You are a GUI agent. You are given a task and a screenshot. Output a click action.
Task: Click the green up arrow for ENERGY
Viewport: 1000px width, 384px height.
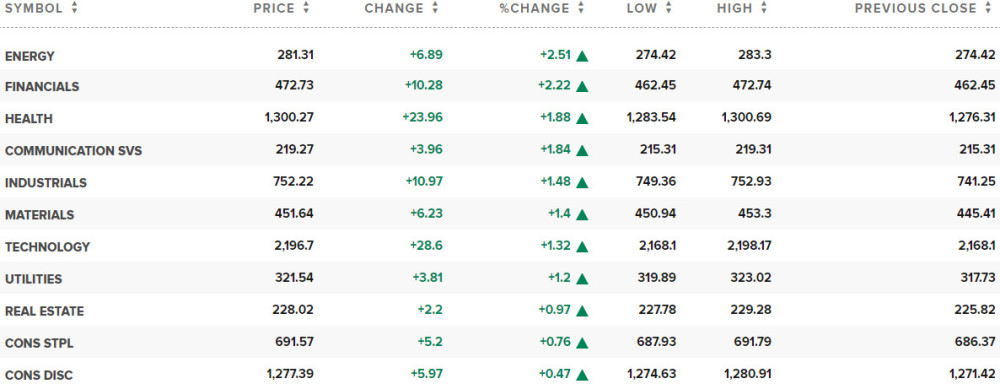pos(582,55)
